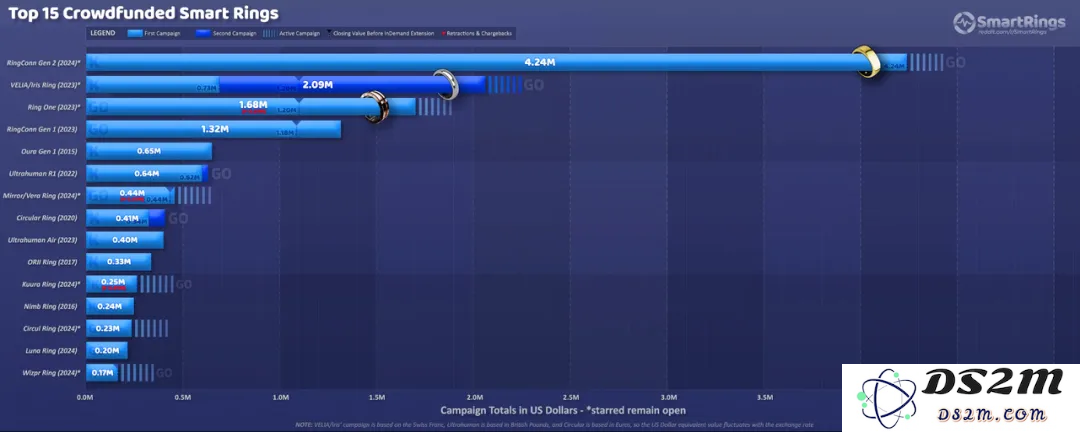Click the 'Kuura Ring (2024)*' row label
1080x432 pixels.
pyautogui.click(x=51, y=284)
